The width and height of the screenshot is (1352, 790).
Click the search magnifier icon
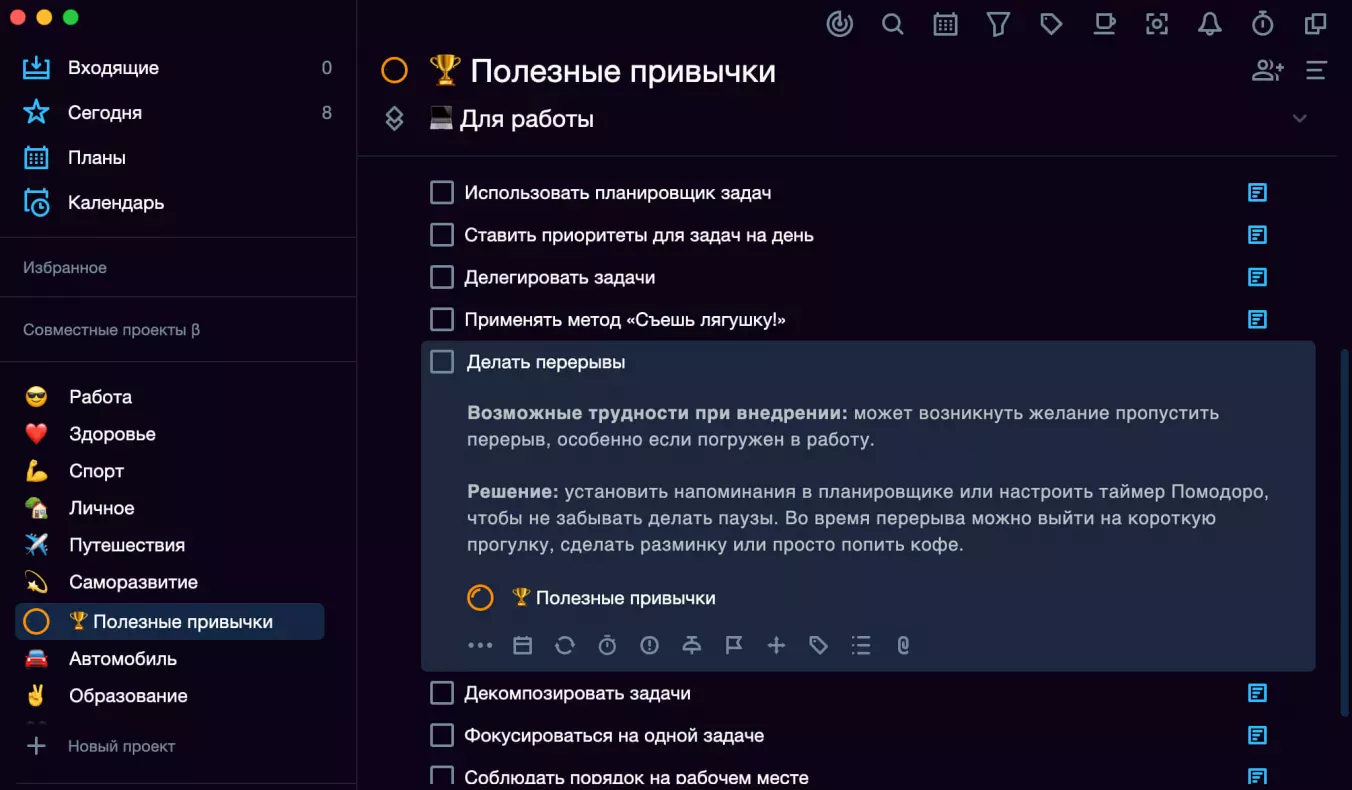point(893,24)
